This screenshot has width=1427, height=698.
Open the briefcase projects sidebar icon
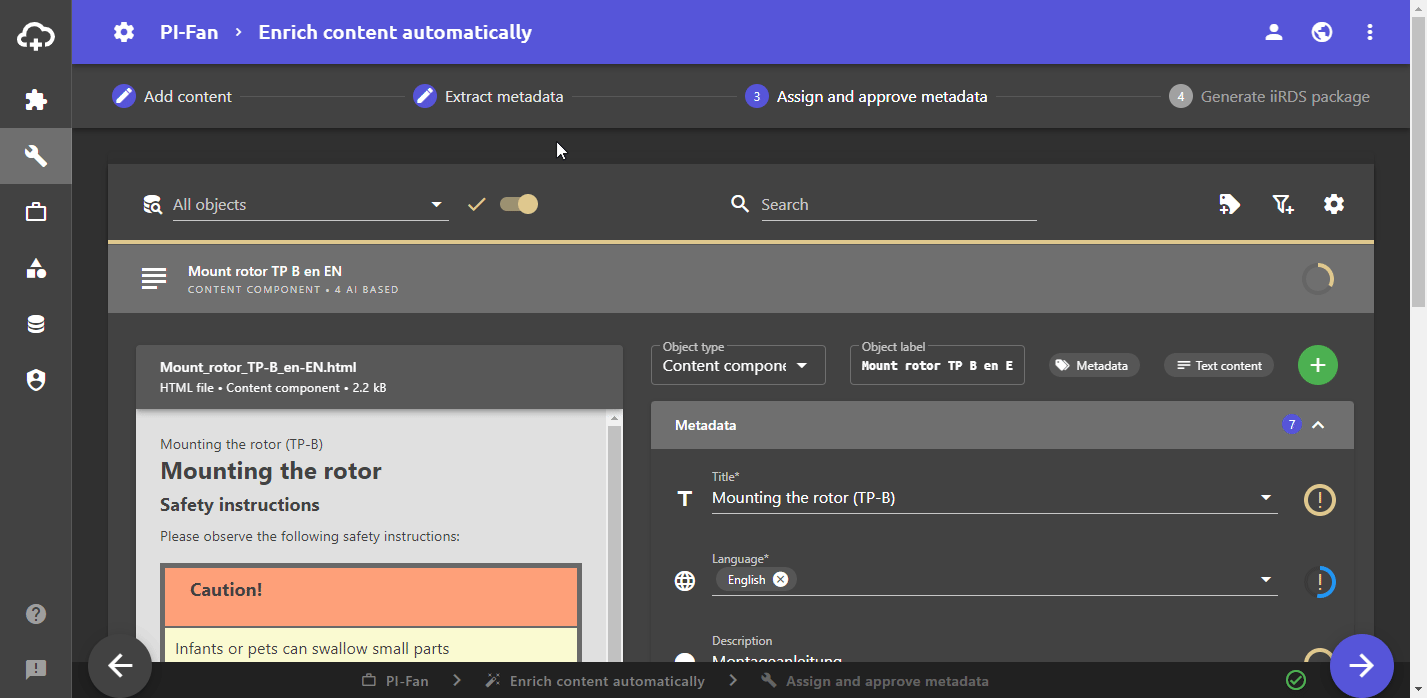click(x=36, y=212)
